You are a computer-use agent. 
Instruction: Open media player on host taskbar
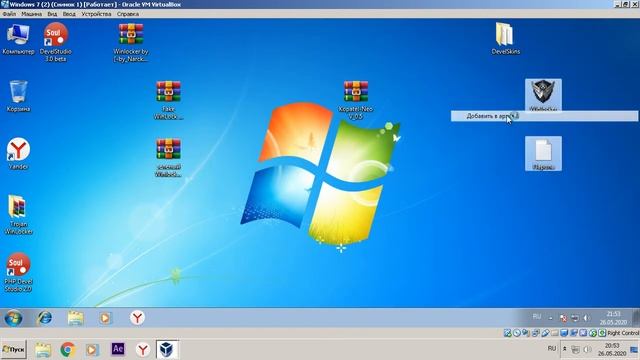pos(92,350)
